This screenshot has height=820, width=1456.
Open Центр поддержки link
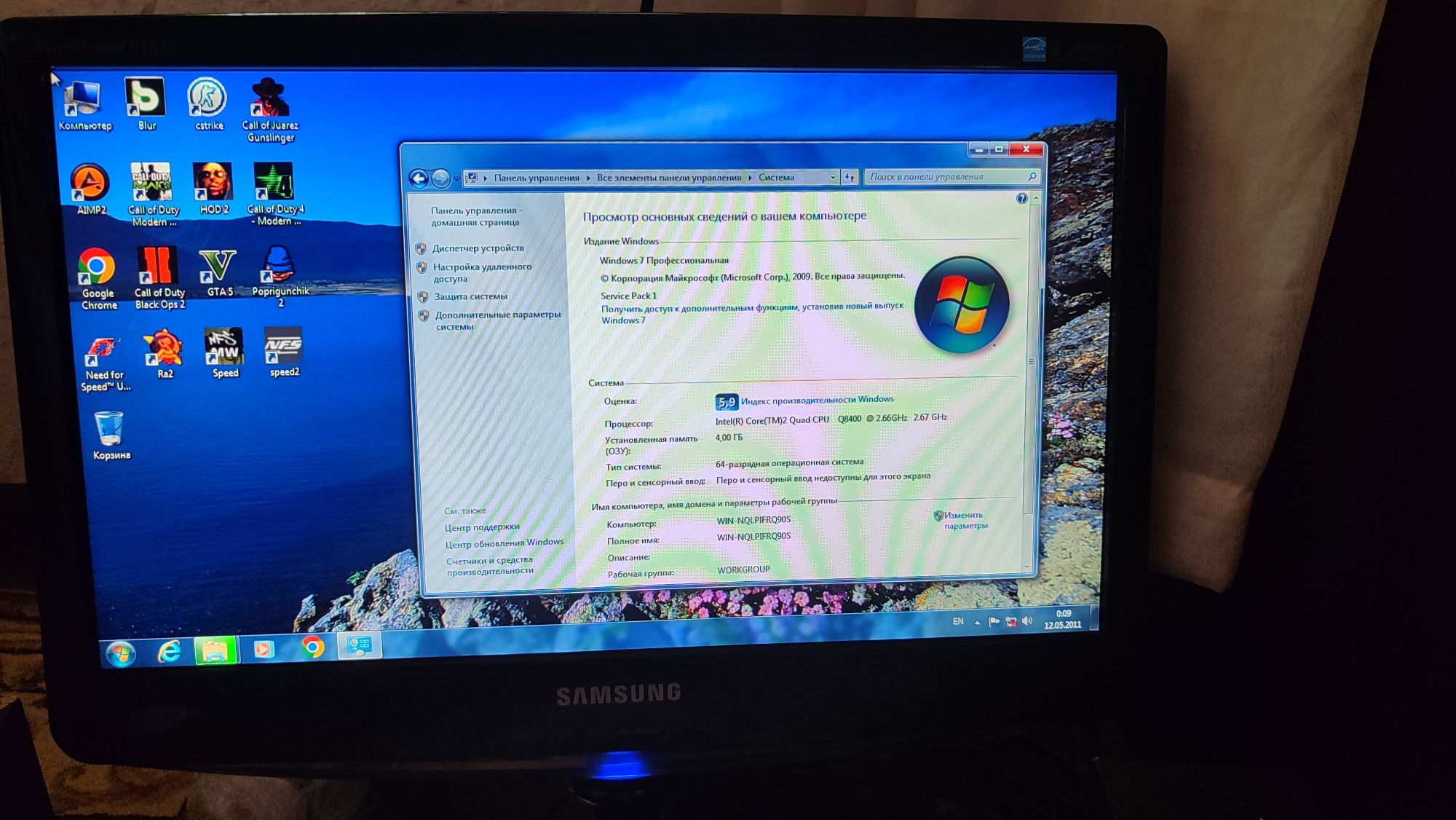click(x=482, y=527)
